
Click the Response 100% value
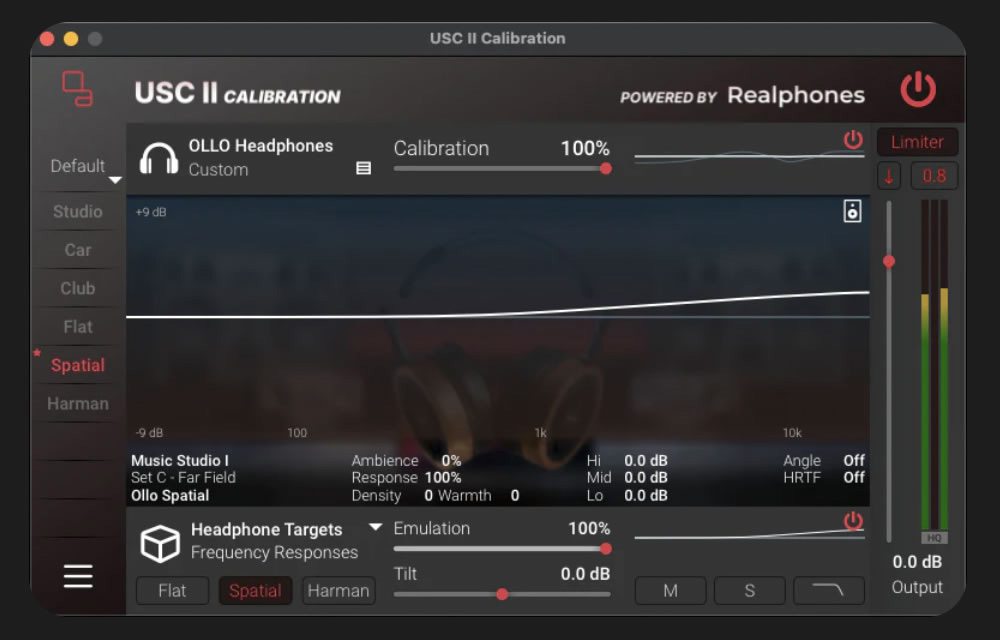pos(443,477)
